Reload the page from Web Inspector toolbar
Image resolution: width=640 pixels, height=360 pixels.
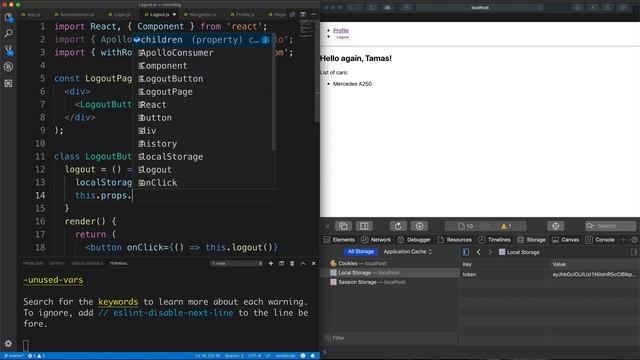pyautogui.click(x=398, y=226)
